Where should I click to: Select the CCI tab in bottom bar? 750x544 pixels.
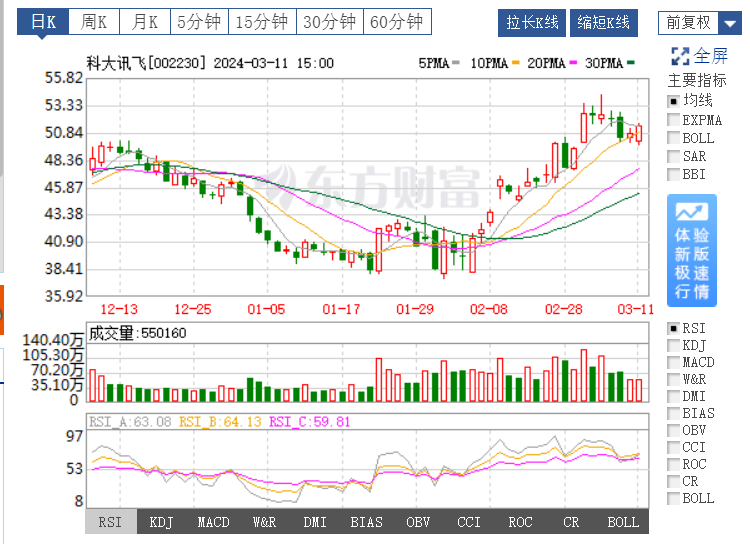click(x=469, y=522)
